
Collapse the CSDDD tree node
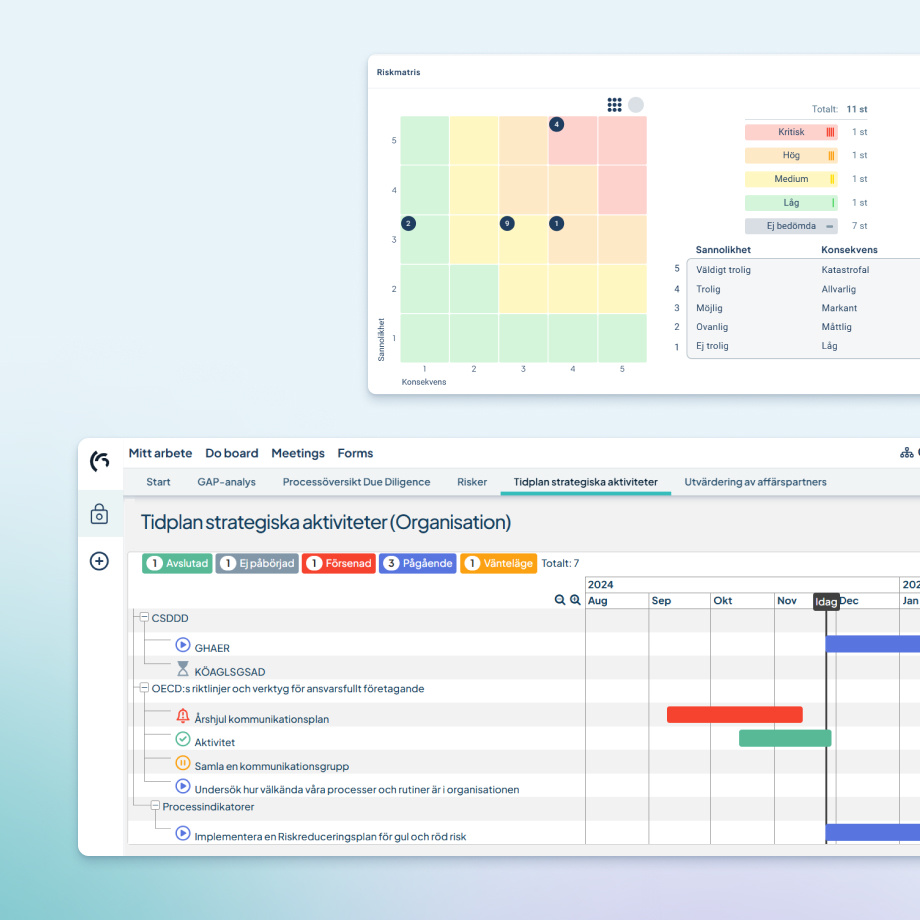pyautogui.click(x=143, y=618)
